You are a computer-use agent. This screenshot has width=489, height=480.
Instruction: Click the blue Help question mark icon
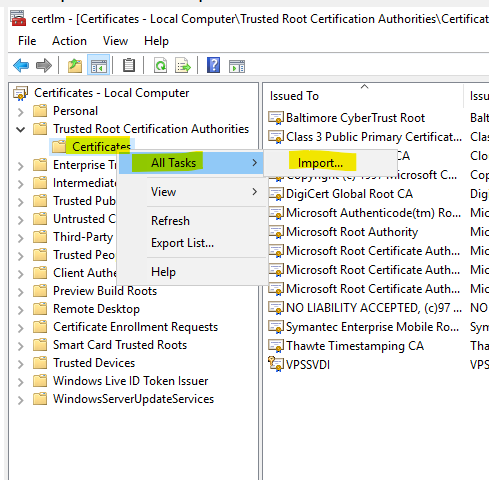(213, 65)
